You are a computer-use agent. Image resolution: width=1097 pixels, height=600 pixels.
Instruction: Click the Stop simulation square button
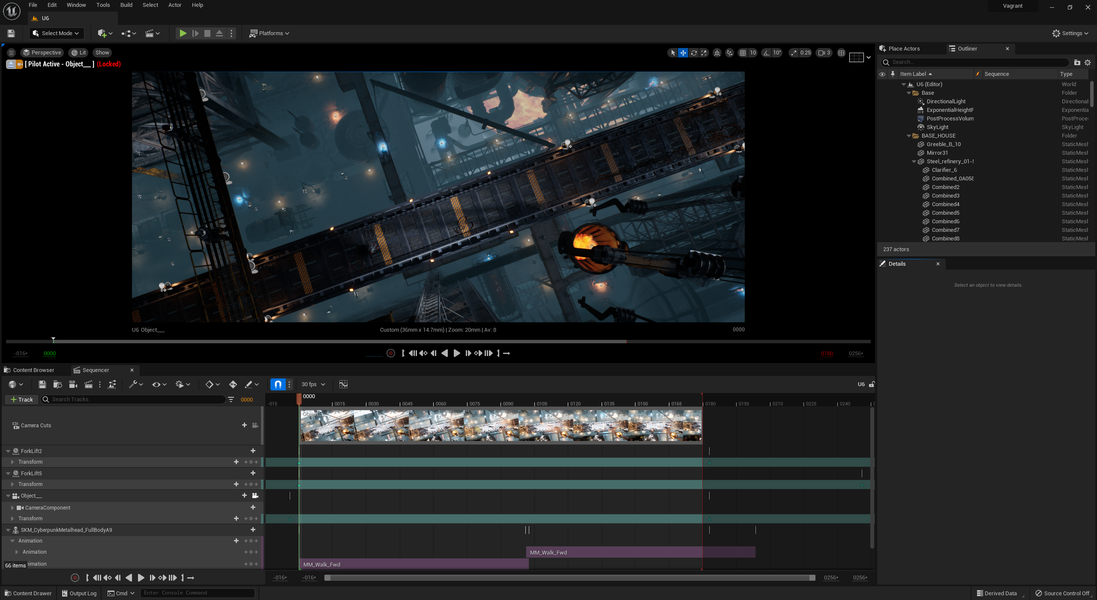pos(207,33)
